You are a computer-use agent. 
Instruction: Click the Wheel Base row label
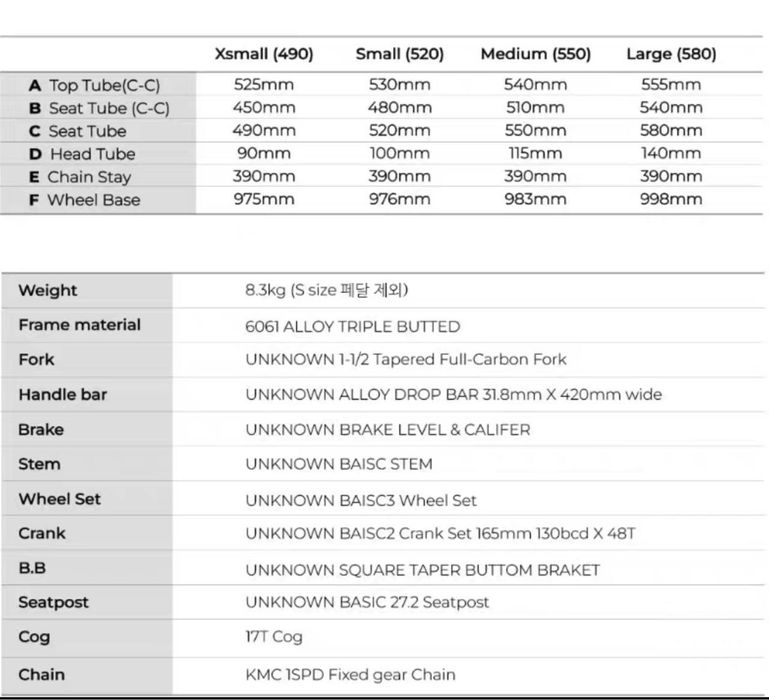(84, 200)
